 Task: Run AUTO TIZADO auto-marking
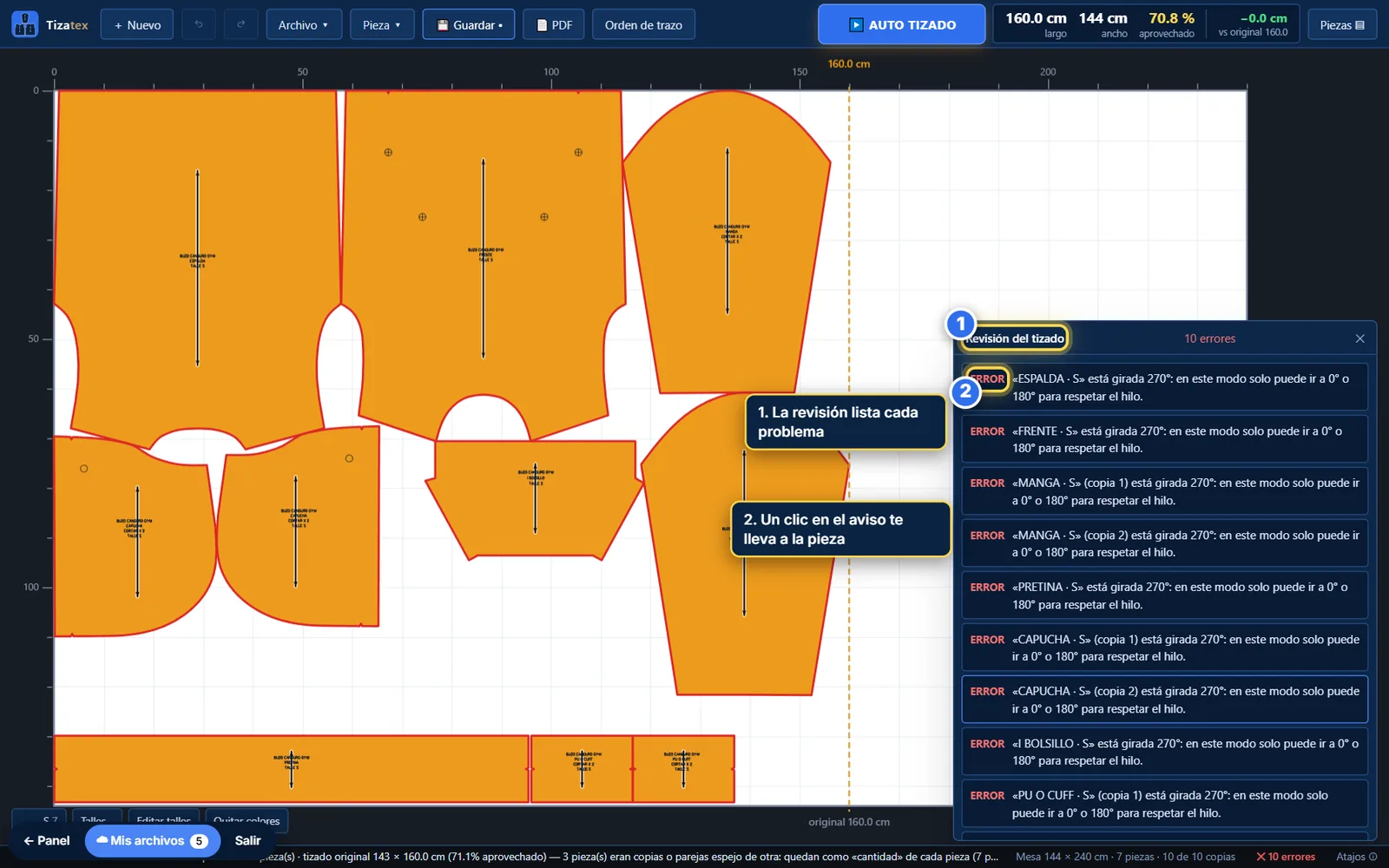tap(901, 24)
